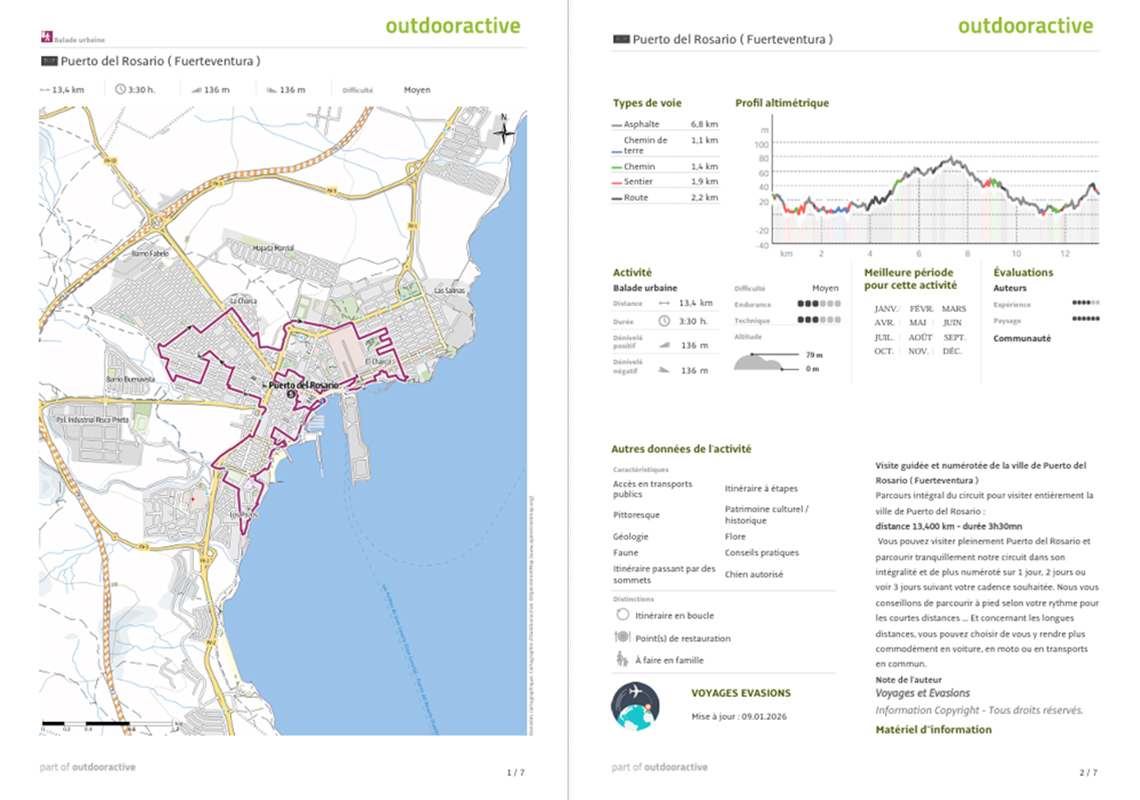Image resolution: width=1140 pixels, height=800 pixels.
Task: Click the elevation profile chart peak
Action: coord(949,158)
